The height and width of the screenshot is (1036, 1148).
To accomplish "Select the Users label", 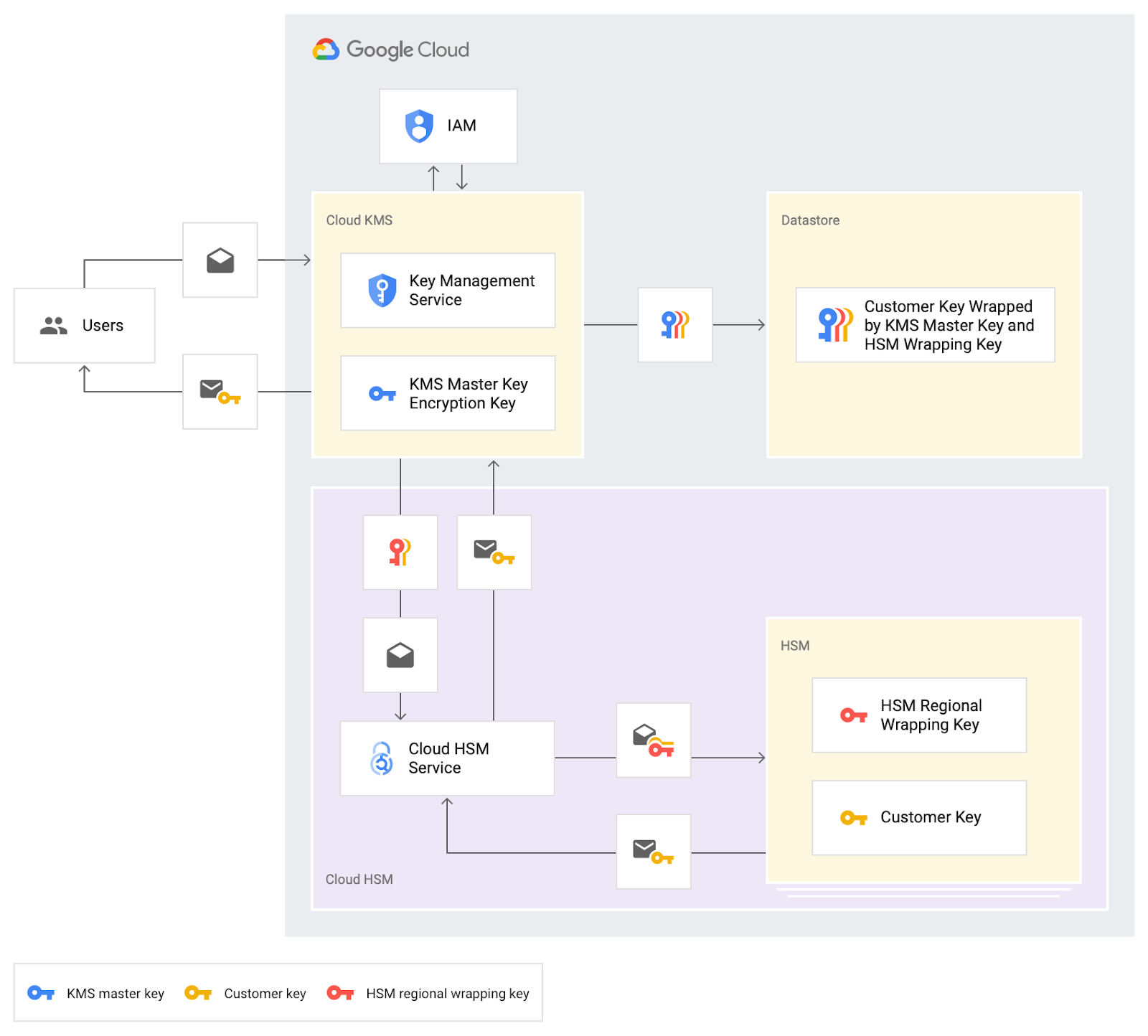I will (x=103, y=326).
